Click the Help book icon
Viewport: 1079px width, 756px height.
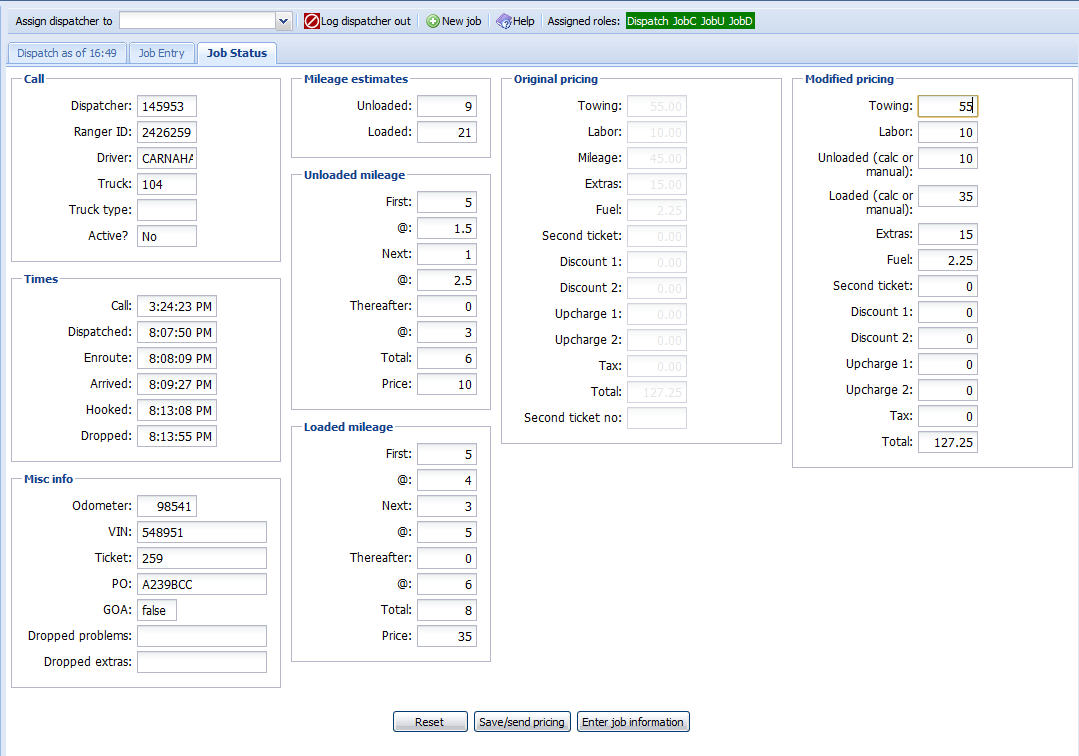pyautogui.click(x=504, y=21)
